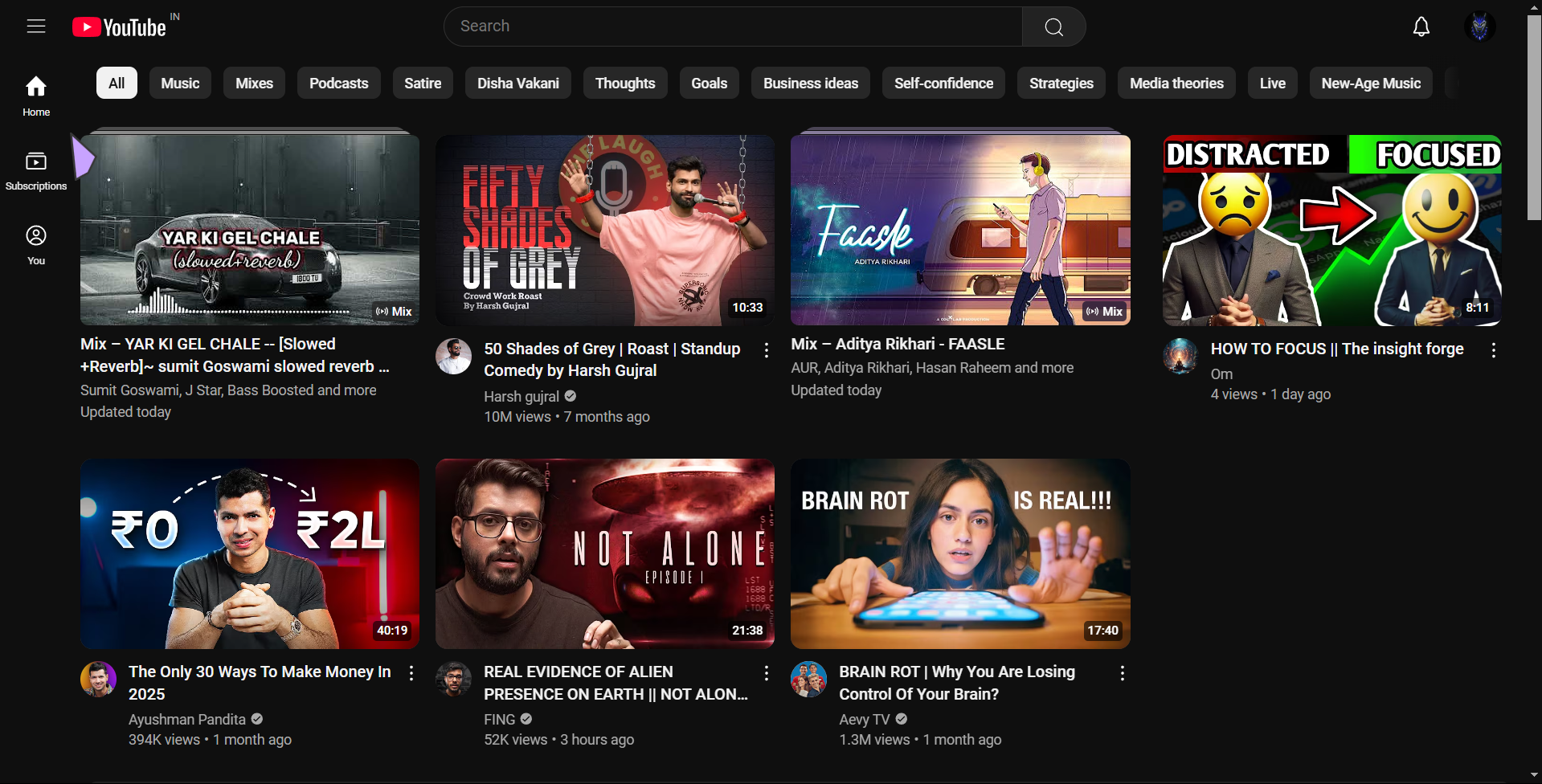The image size is (1542, 784).
Task: Open options for HOW TO FOCUS video
Action: coord(1494,350)
